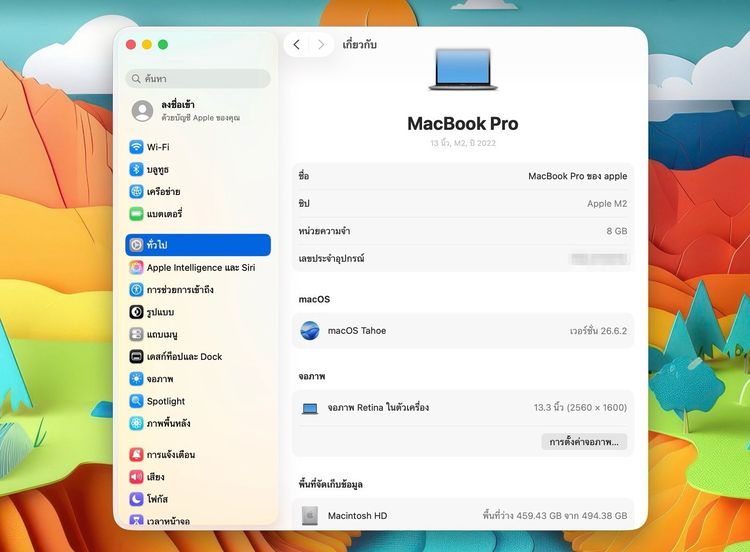Click the พื้นที่จัดเก็บข้อมูล section header
The image size is (750, 552).
[331, 484]
